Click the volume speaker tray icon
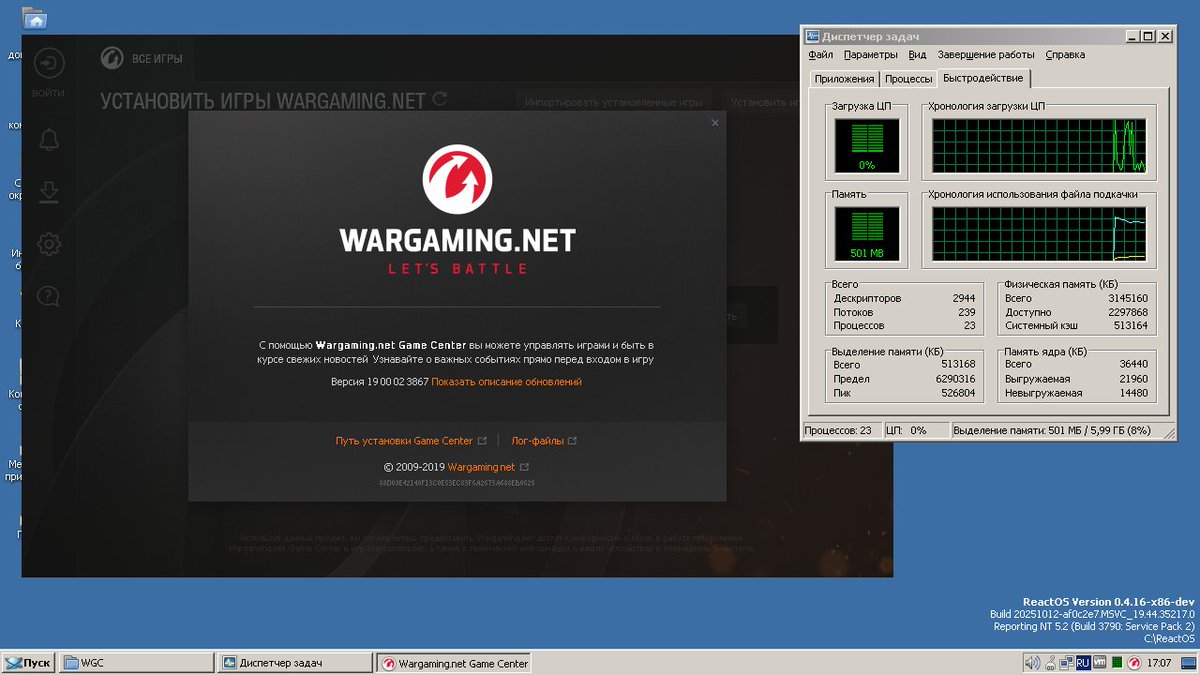Viewport: 1200px width, 675px height. coord(1033,662)
